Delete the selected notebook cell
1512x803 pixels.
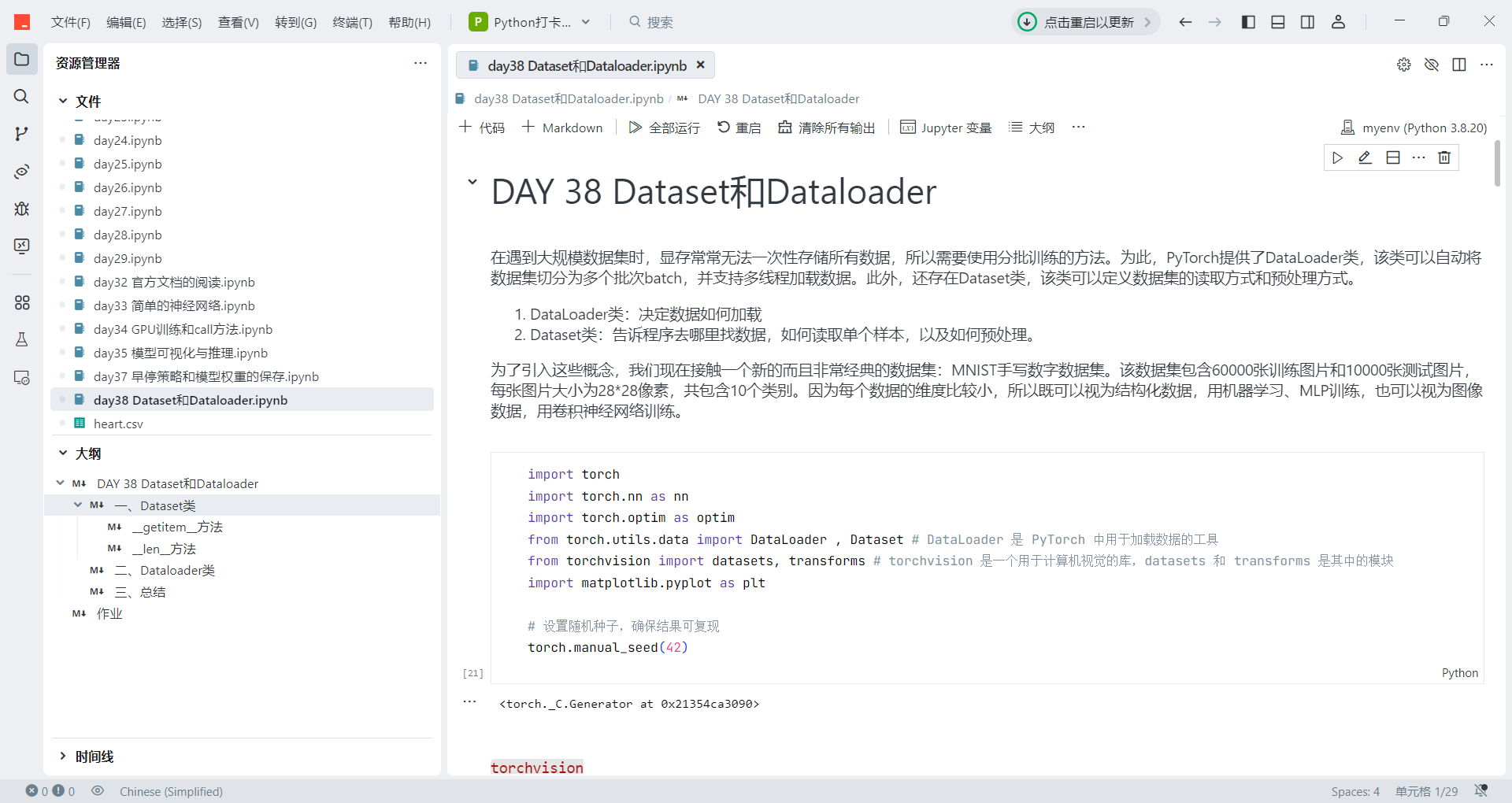pos(1444,157)
